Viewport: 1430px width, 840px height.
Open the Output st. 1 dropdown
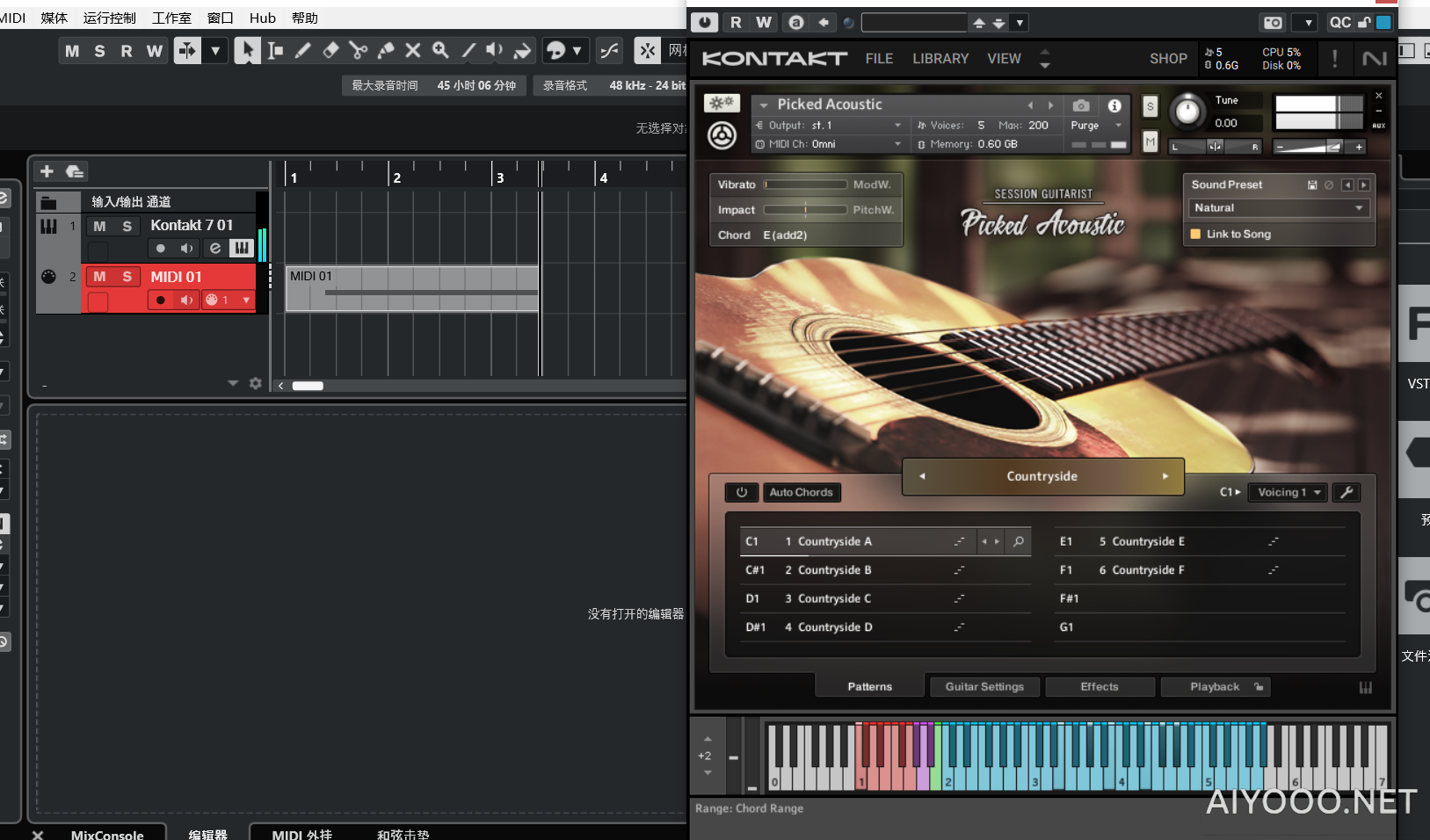pos(830,126)
